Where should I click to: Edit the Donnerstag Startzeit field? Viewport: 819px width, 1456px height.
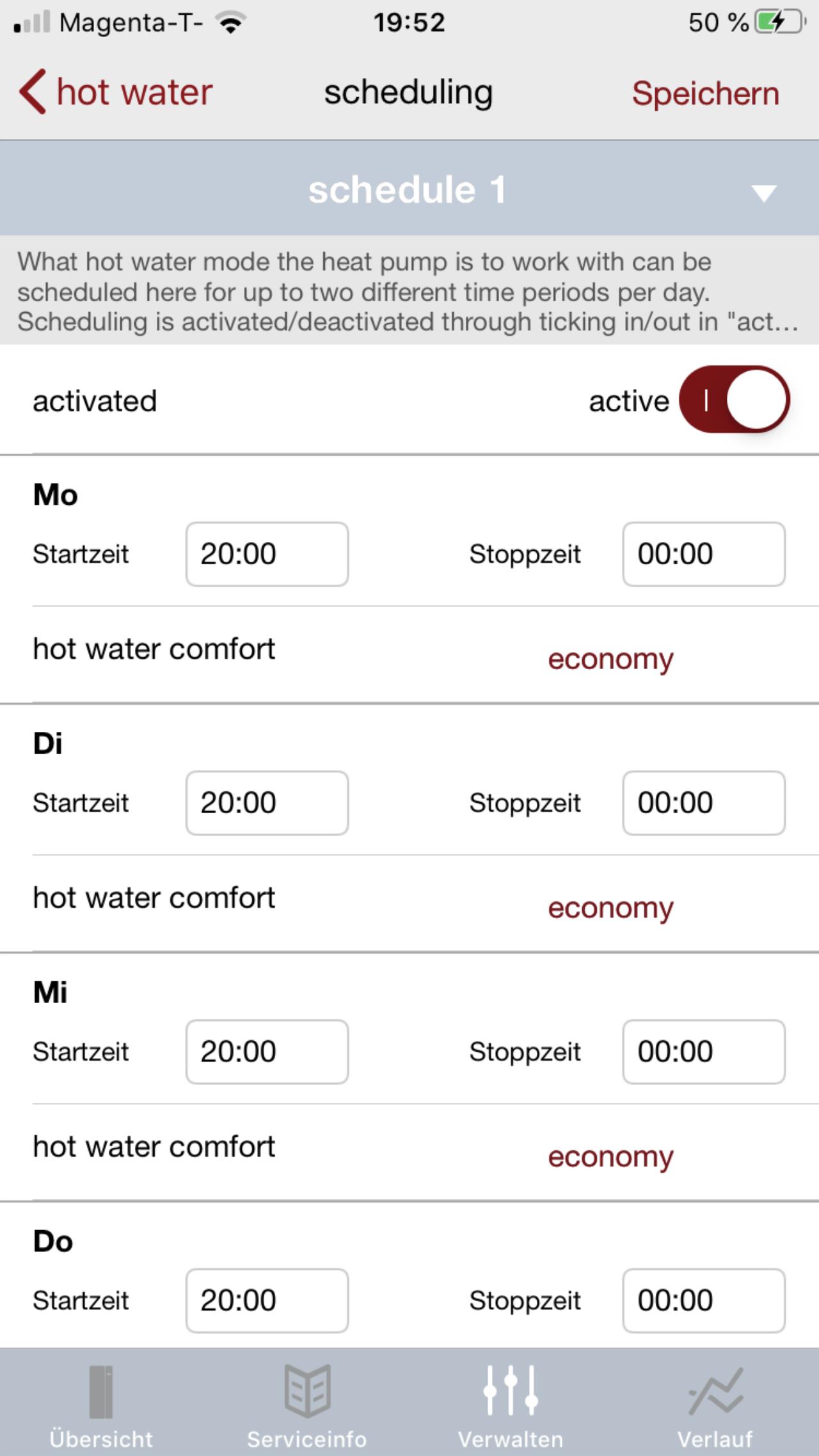coord(267,1301)
